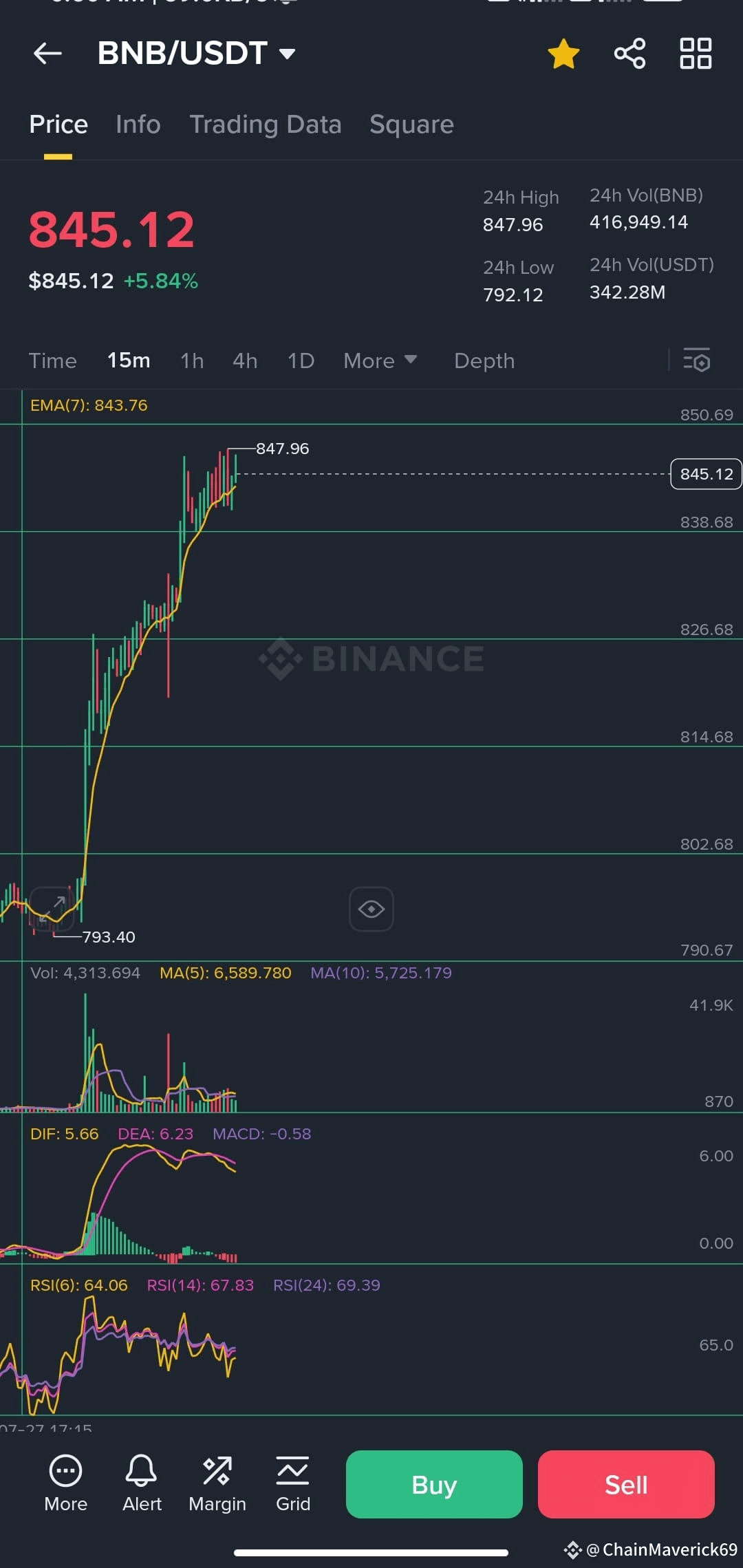The height and width of the screenshot is (1568, 743).
Task: Open the More options icon at bottom
Action: (x=66, y=1483)
